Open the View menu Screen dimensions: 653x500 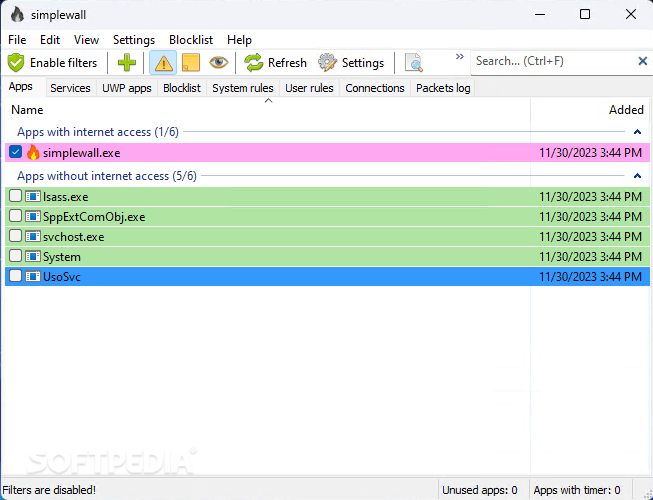click(86, 40)
